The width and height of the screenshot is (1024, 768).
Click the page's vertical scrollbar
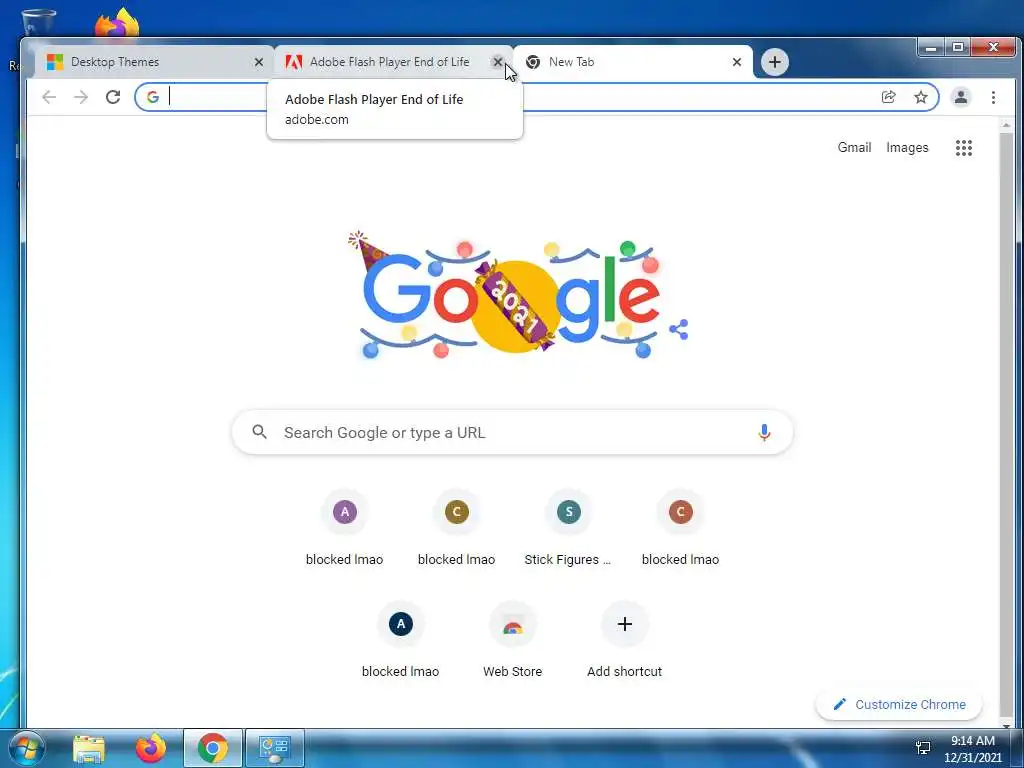click(x=1006, y=423)
